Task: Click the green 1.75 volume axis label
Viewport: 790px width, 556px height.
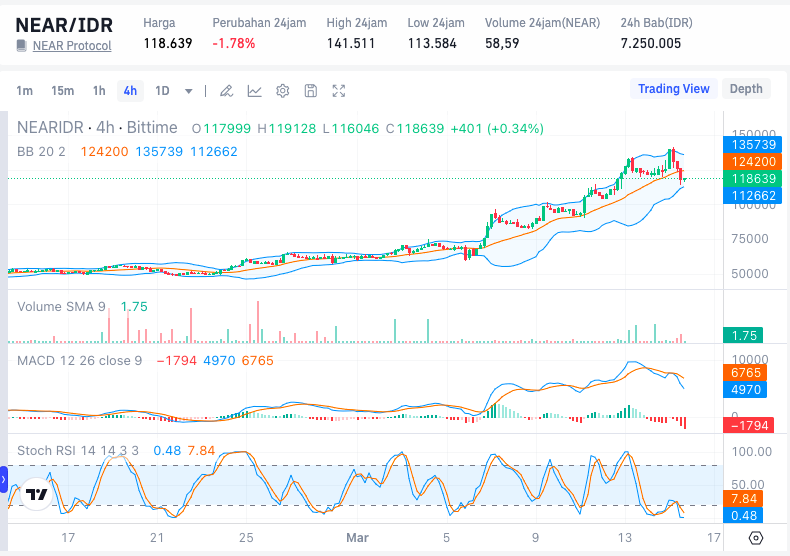Action: (x=744, y=335)
